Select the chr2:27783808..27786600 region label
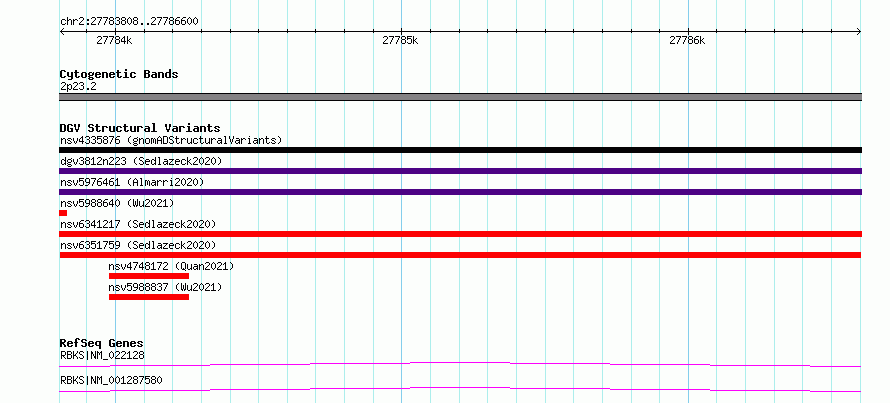The width and height of the screenshot is (890, 403). click(x=129, y=22)
